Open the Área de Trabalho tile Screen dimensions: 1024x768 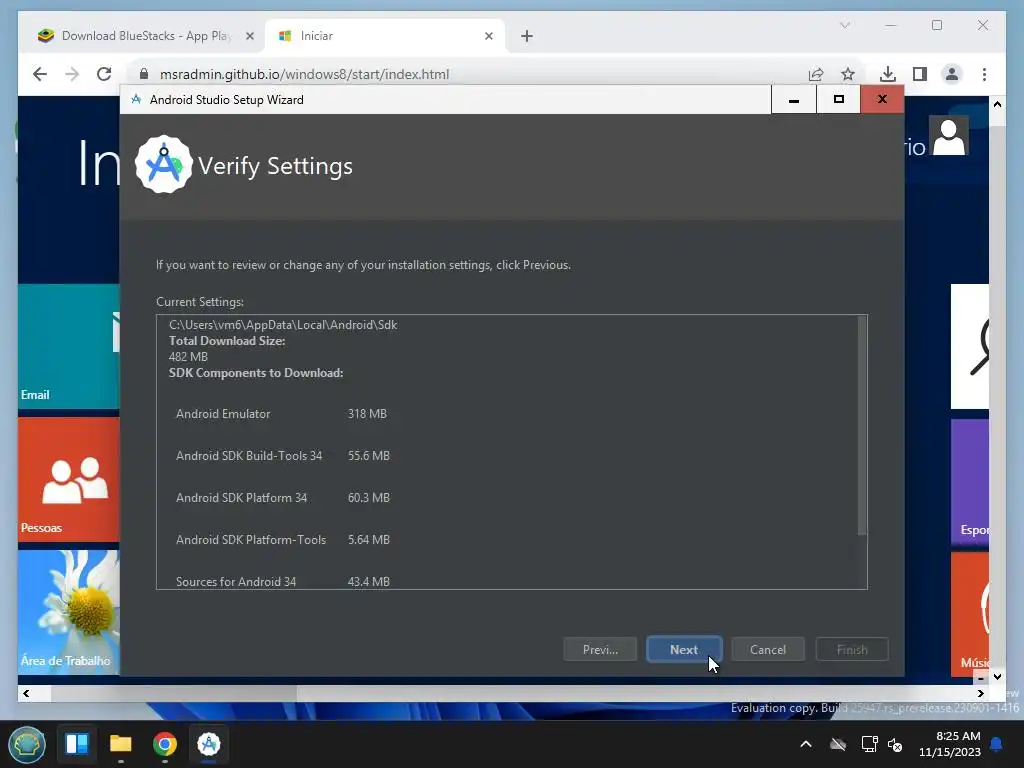[69, 612]
